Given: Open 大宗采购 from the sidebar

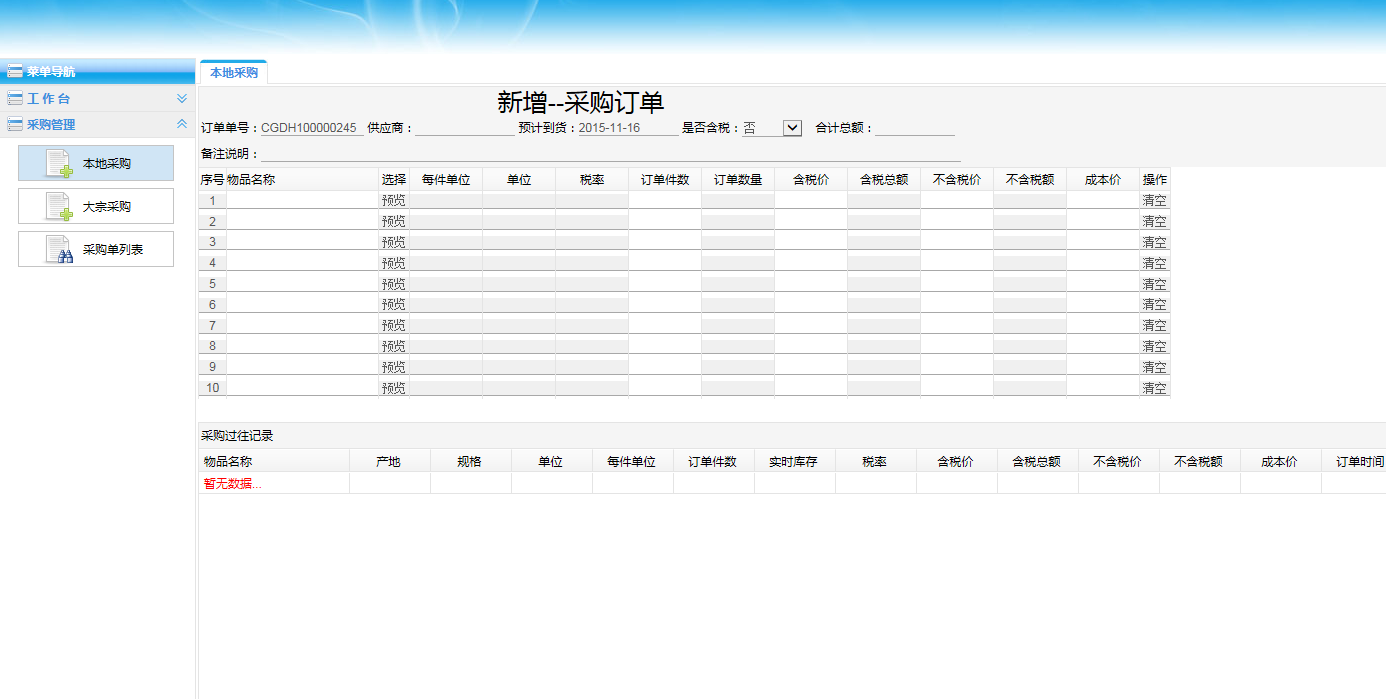Looking at the screenshot, I should [x=96, y=206].
